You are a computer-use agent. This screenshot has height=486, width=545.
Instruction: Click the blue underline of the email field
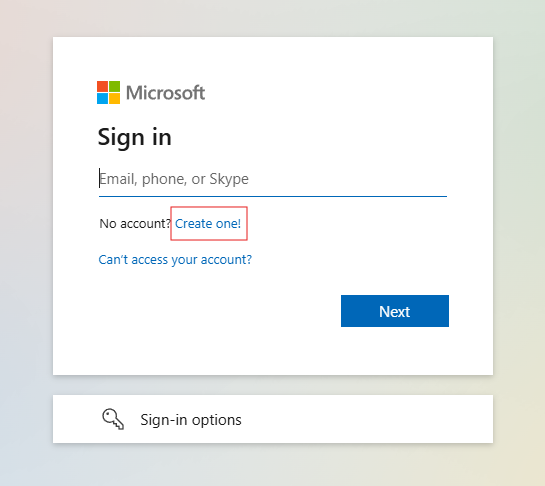click(x=273, y=196)
